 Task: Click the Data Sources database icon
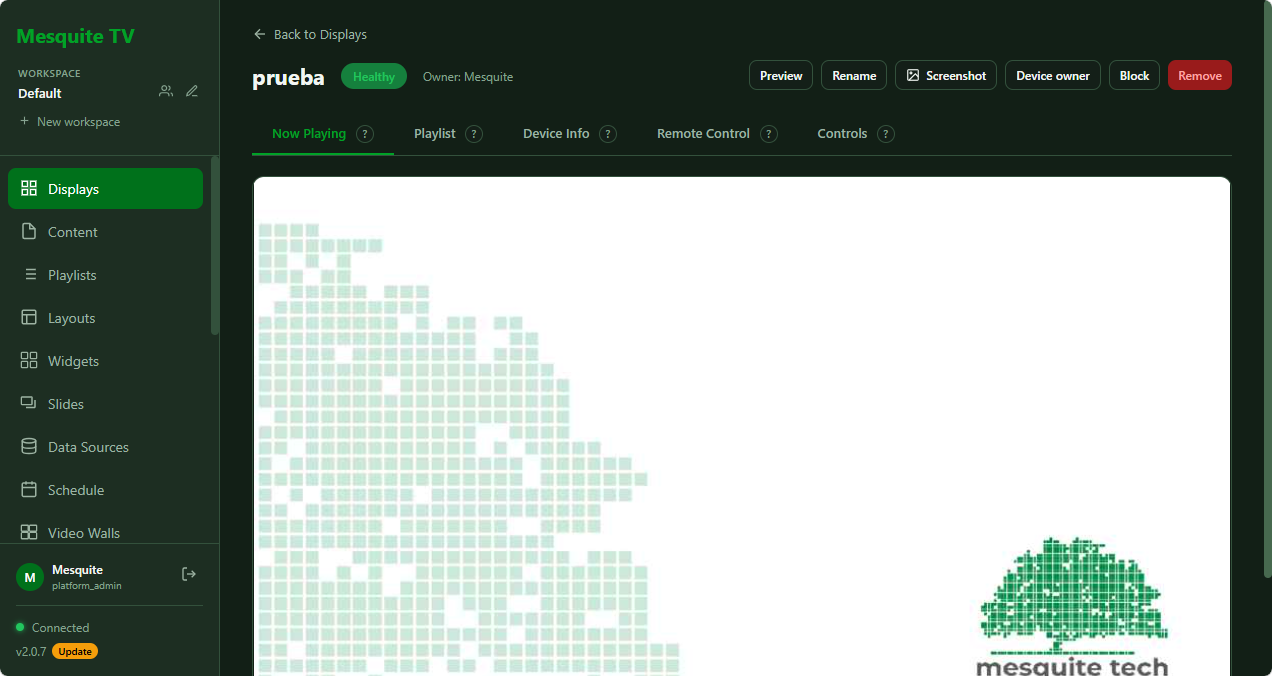point(29,447)
